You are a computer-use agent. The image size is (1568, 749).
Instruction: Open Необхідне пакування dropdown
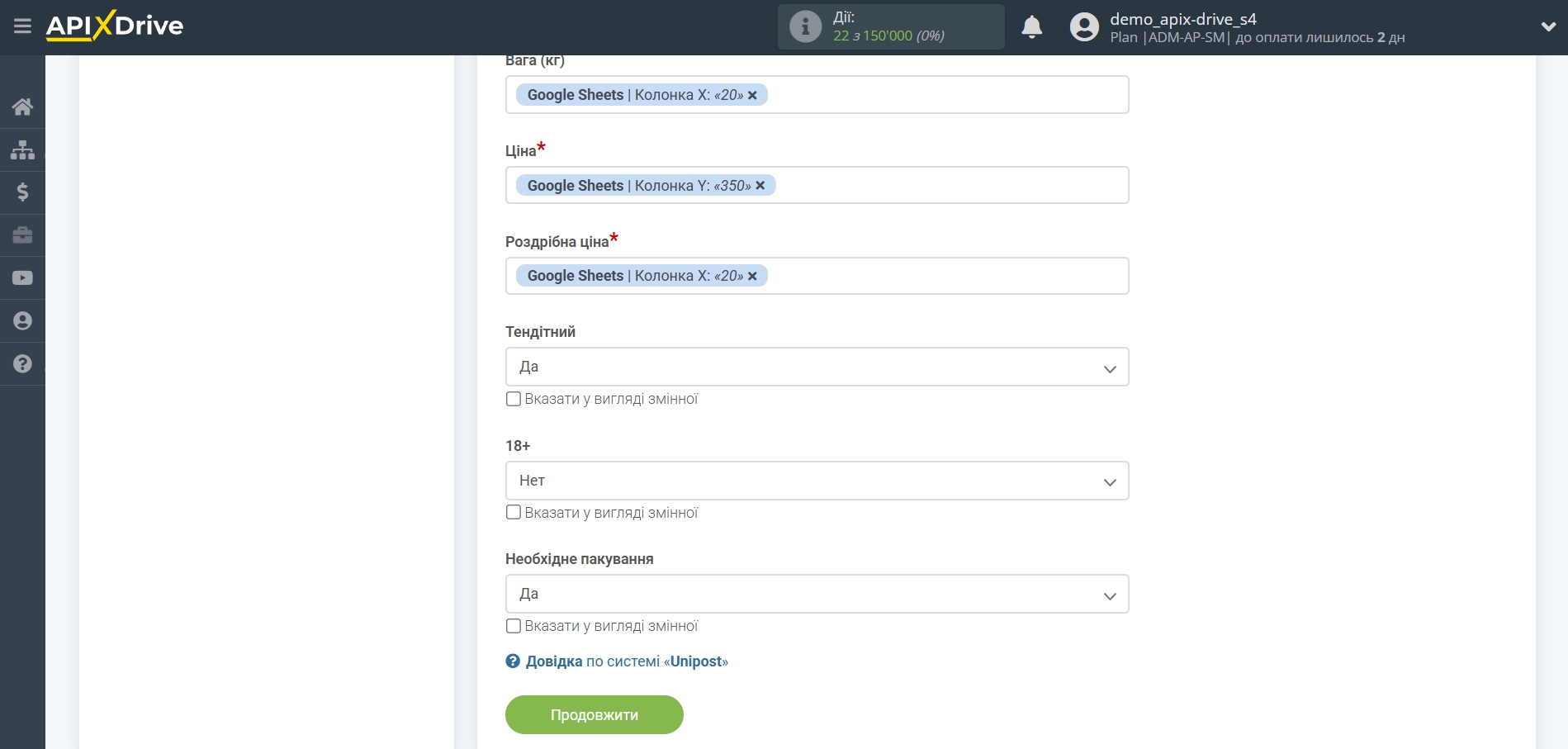(816, 595)
